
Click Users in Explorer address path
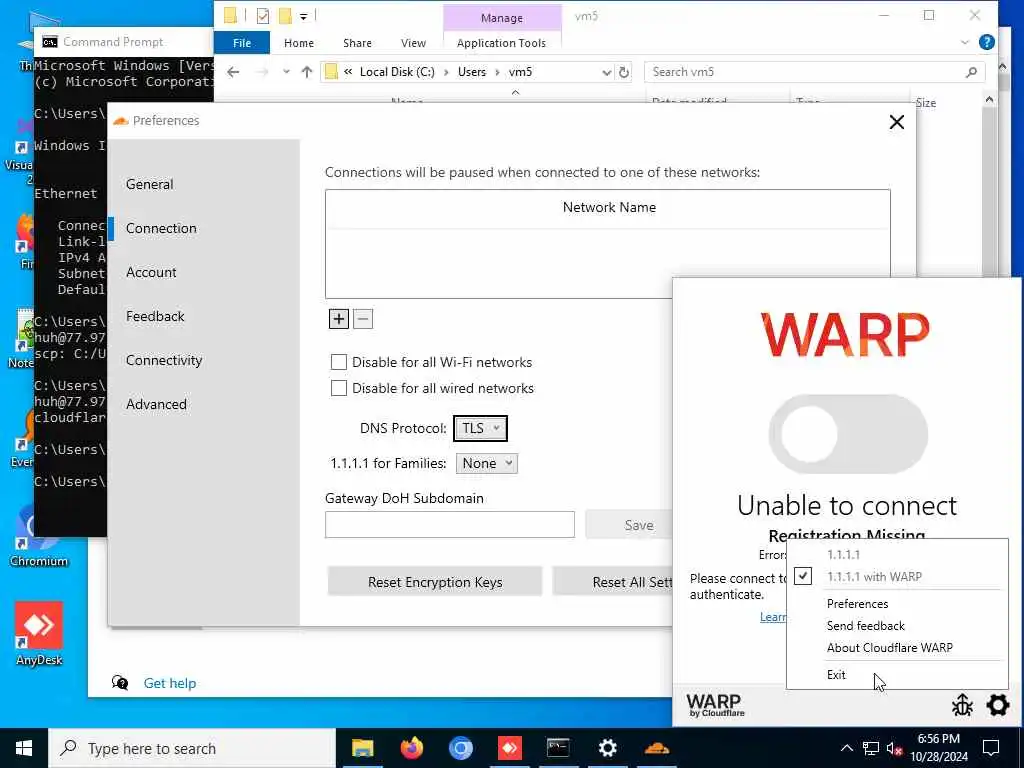click(x=472, y=72)
